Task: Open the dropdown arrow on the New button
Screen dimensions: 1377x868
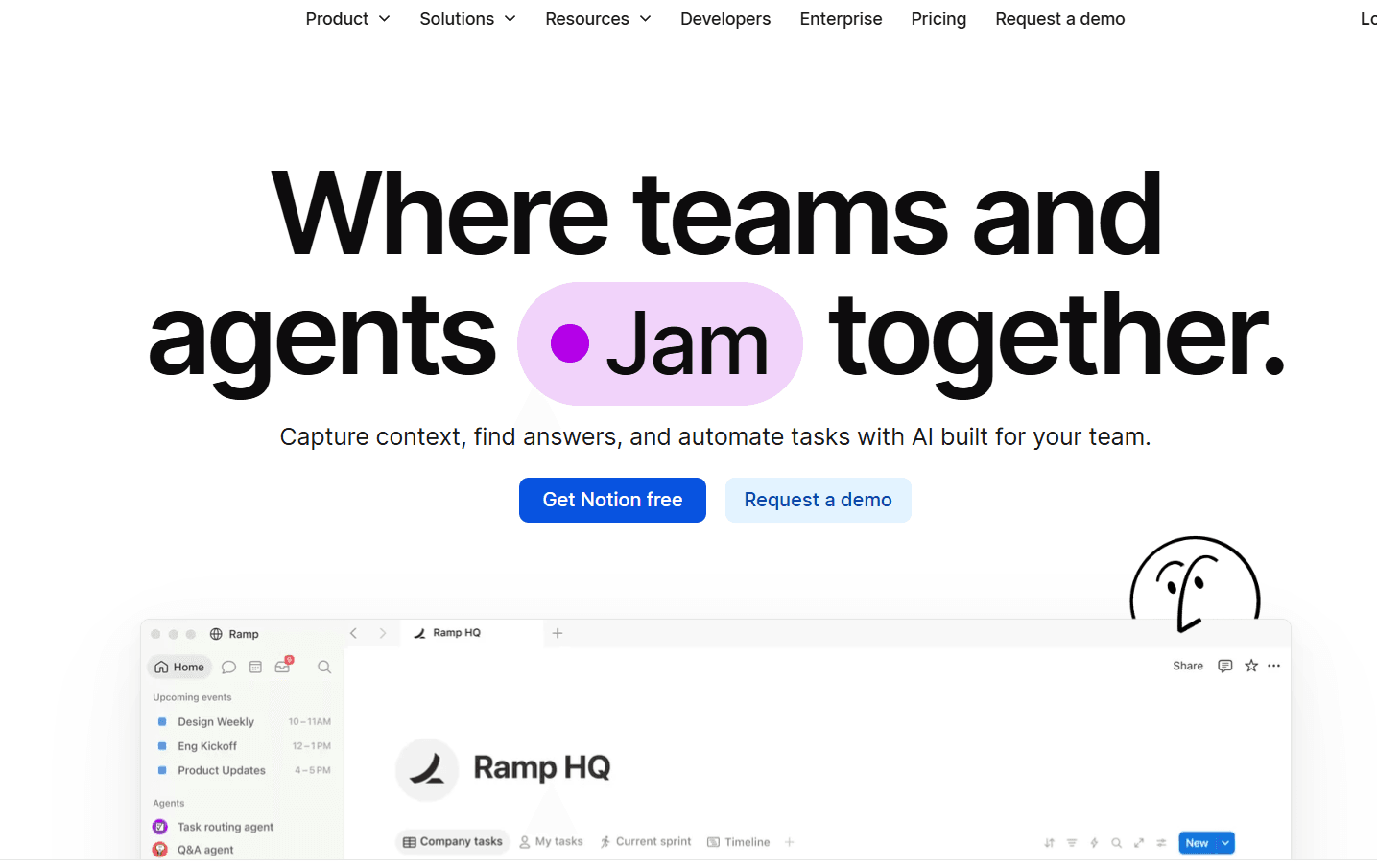Action: click(1225, 843)
